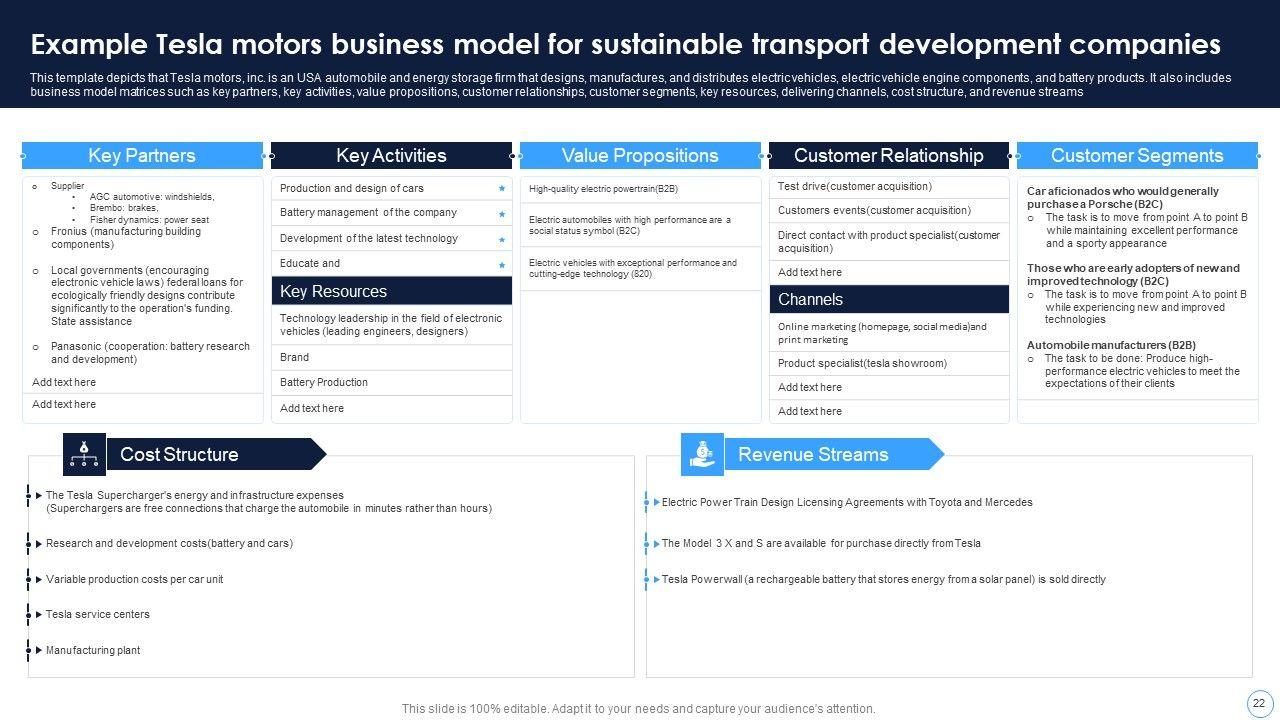Click 'AGC automotive: windshields' sub-bullet
Viewport: 1280px width, 720px height.
coord(152,197)
